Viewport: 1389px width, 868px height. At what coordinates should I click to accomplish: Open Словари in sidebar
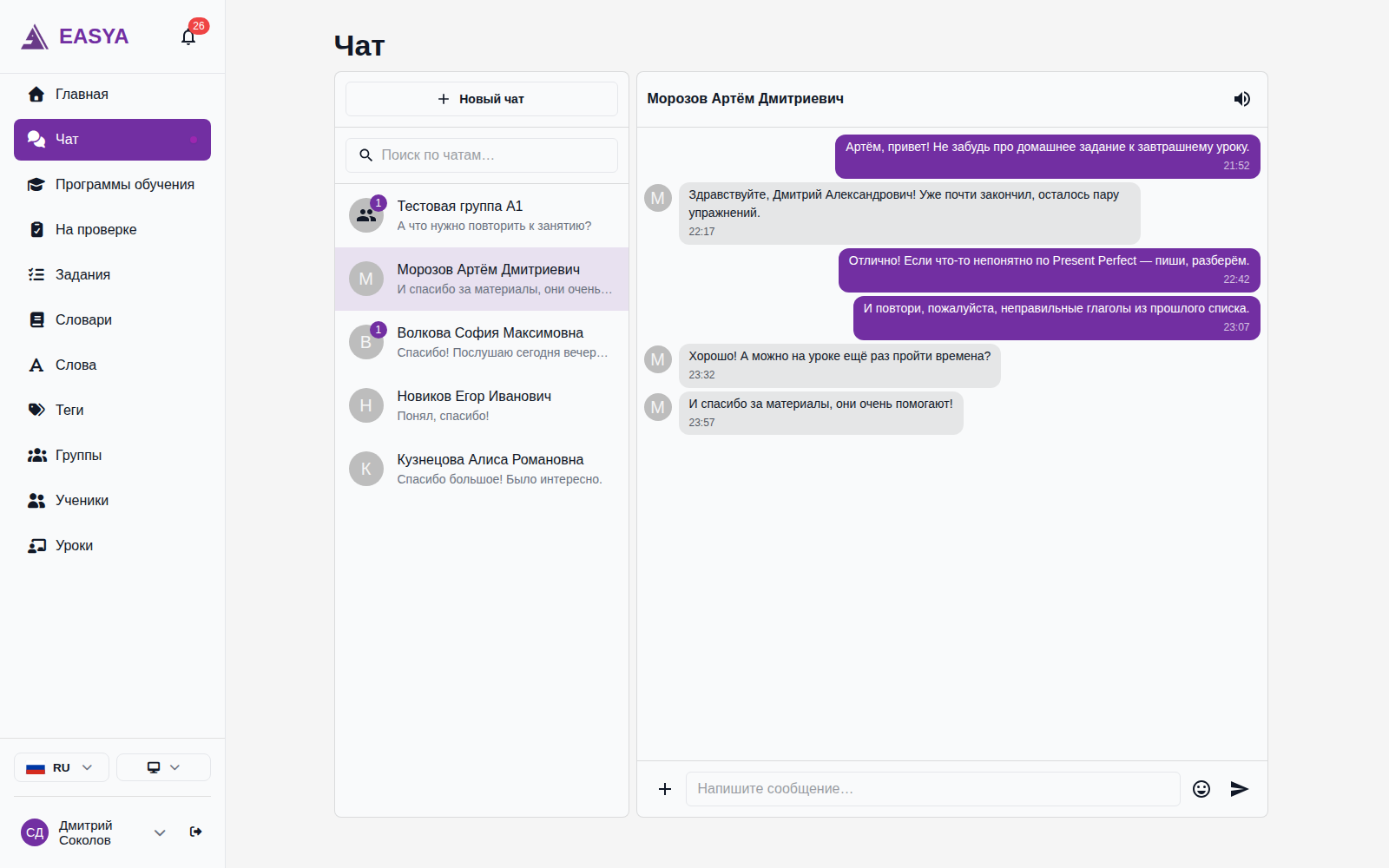coord(112,320)
